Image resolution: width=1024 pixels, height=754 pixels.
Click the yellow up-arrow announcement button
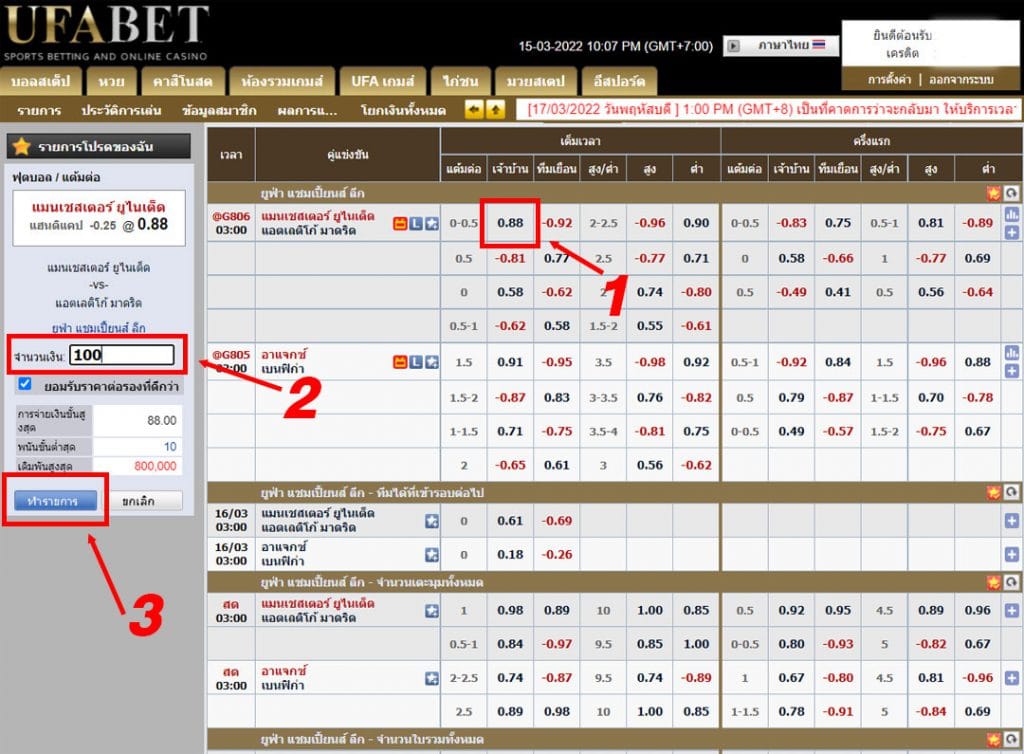pyautogui.click(x=496, y=110)
